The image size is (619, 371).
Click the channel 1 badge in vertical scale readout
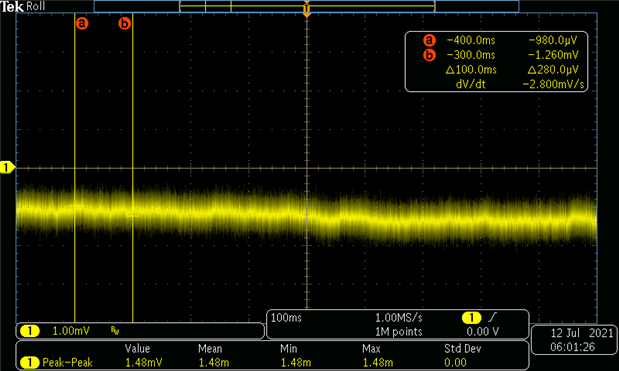point(29,331)
